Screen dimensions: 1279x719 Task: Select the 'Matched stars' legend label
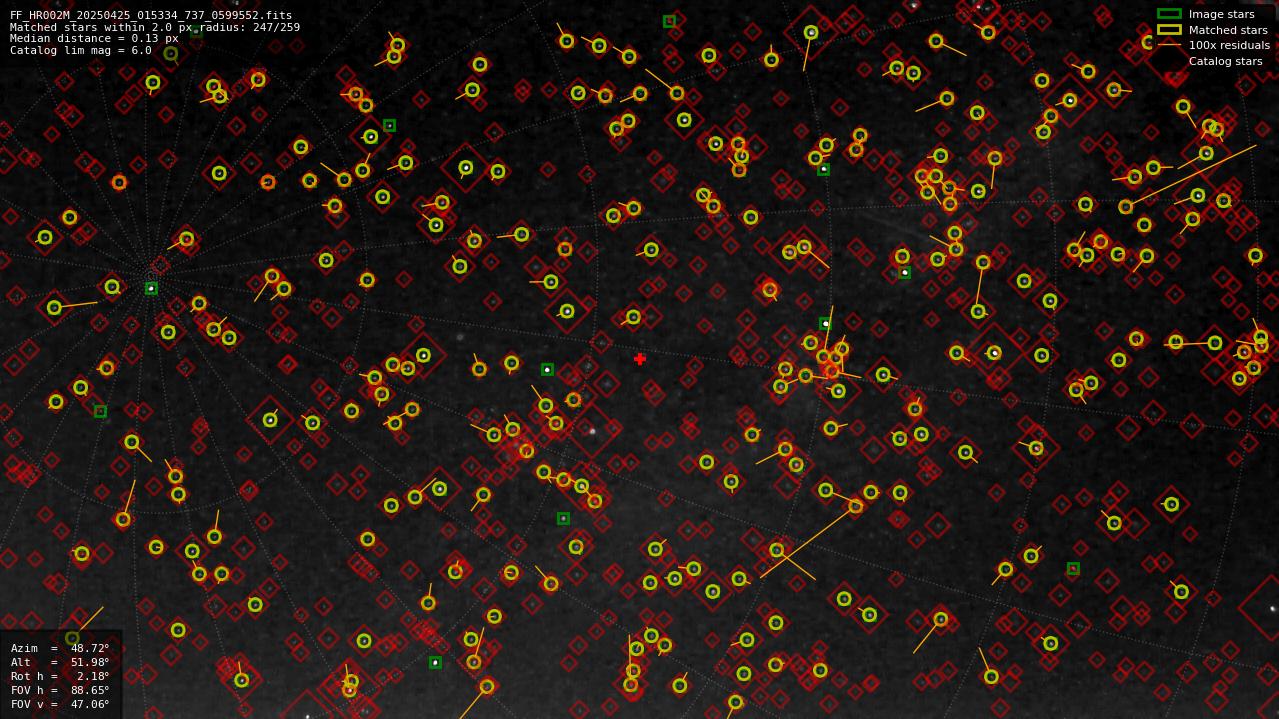coord(1228,30)
